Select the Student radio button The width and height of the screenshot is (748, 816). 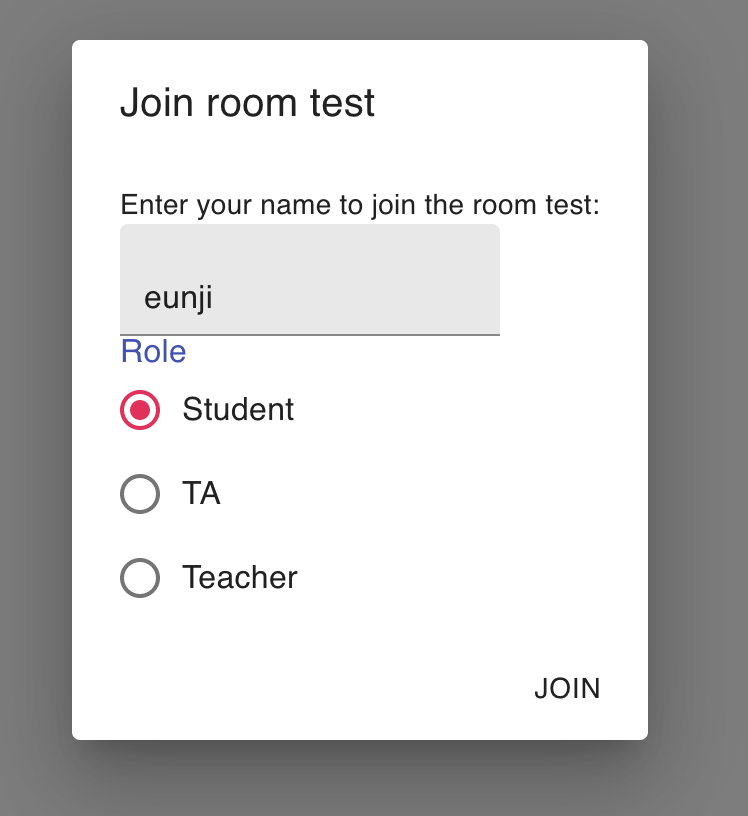pyautogui.click(x=140, y=410)
